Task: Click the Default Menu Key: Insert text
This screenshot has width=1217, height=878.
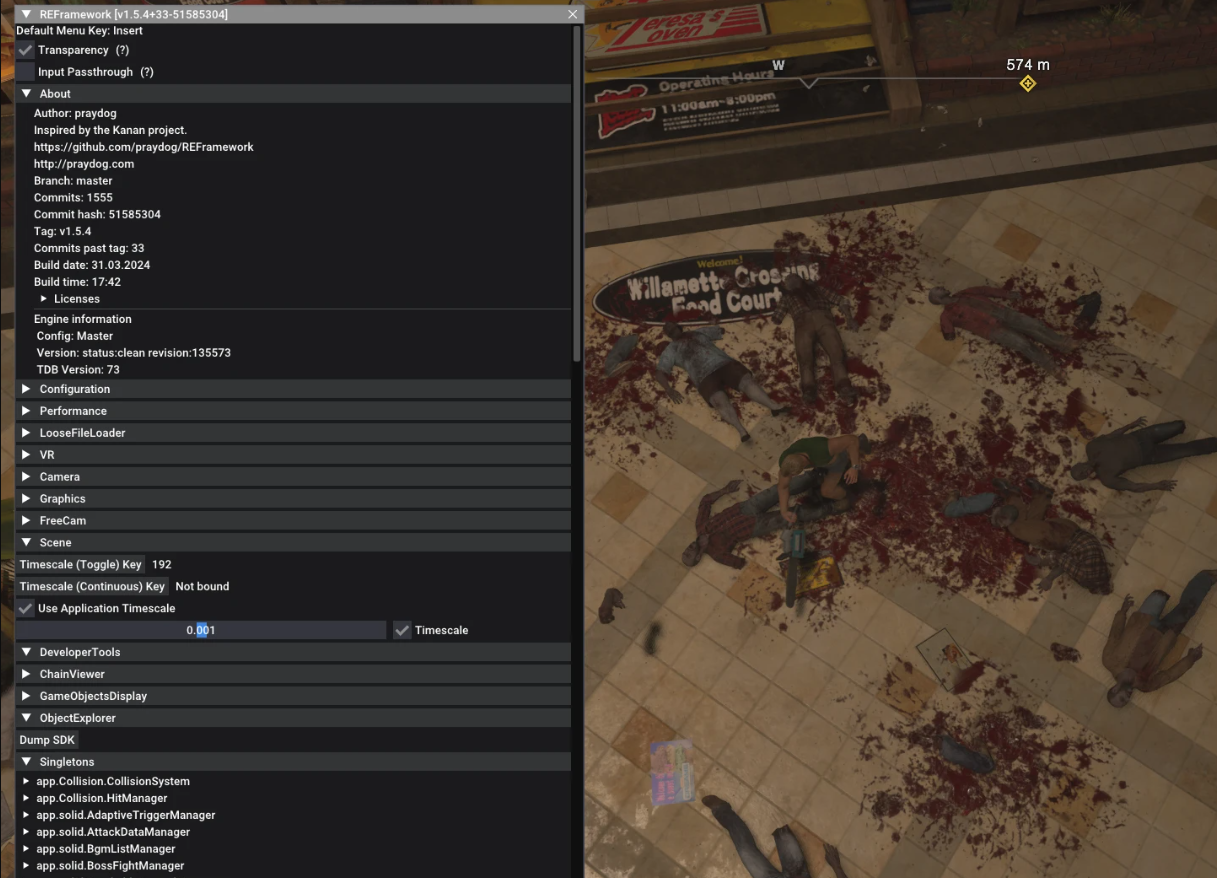Action: 79,31
